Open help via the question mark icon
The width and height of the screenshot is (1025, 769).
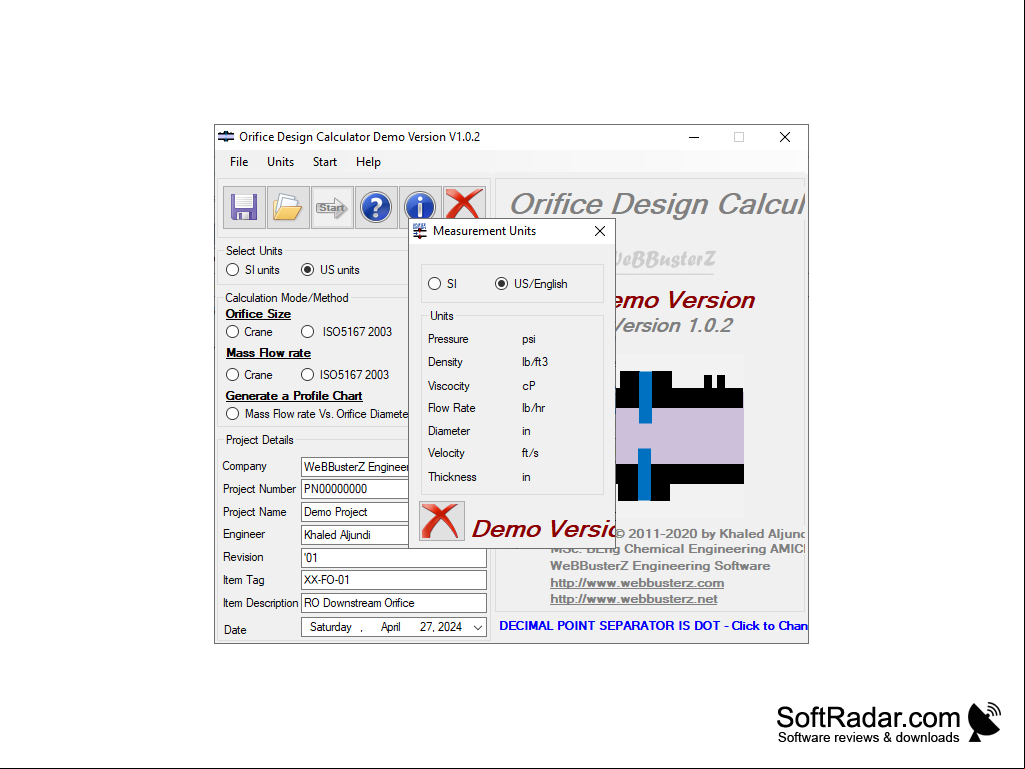point(376,207)
